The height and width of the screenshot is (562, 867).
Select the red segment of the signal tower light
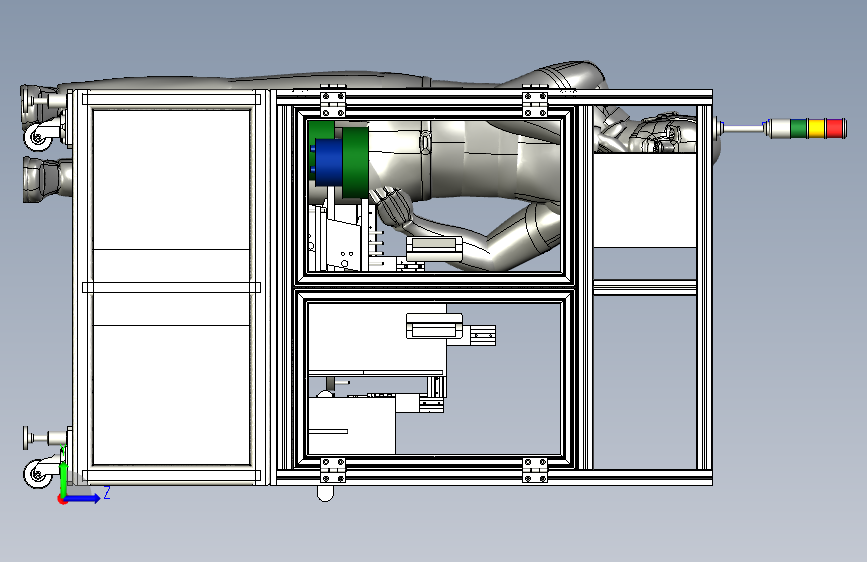click(836, 128)
